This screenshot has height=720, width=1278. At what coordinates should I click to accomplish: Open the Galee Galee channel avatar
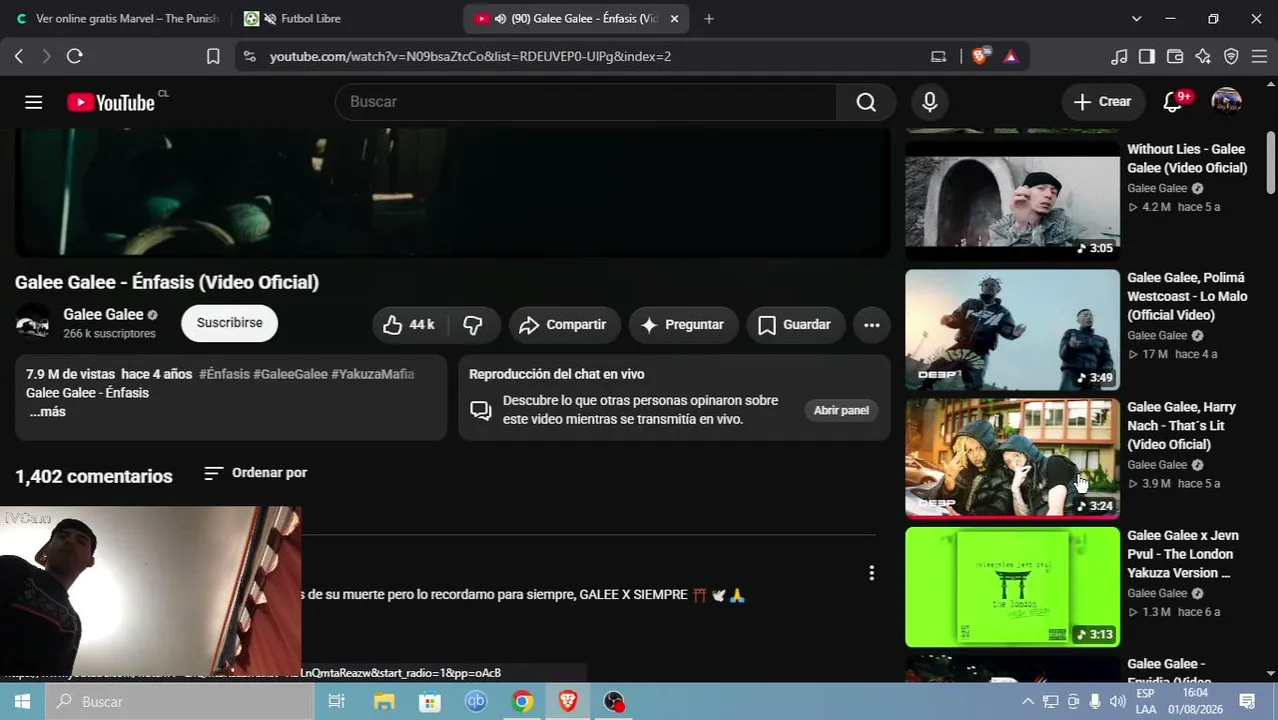coord(33,323)
